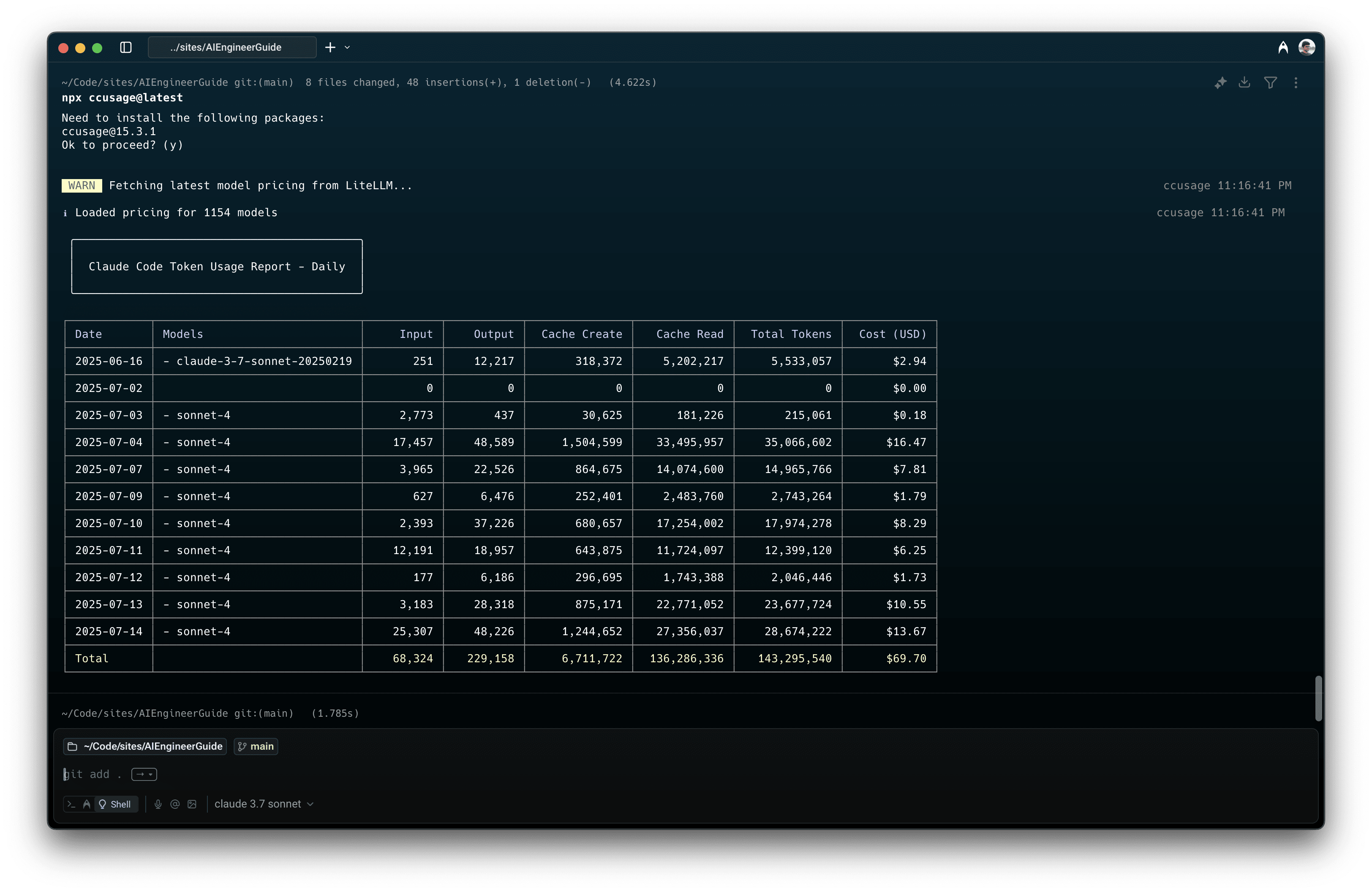Click the 'Cost (USD)' column header
The image size is (1372, 892).
point(893,334)
